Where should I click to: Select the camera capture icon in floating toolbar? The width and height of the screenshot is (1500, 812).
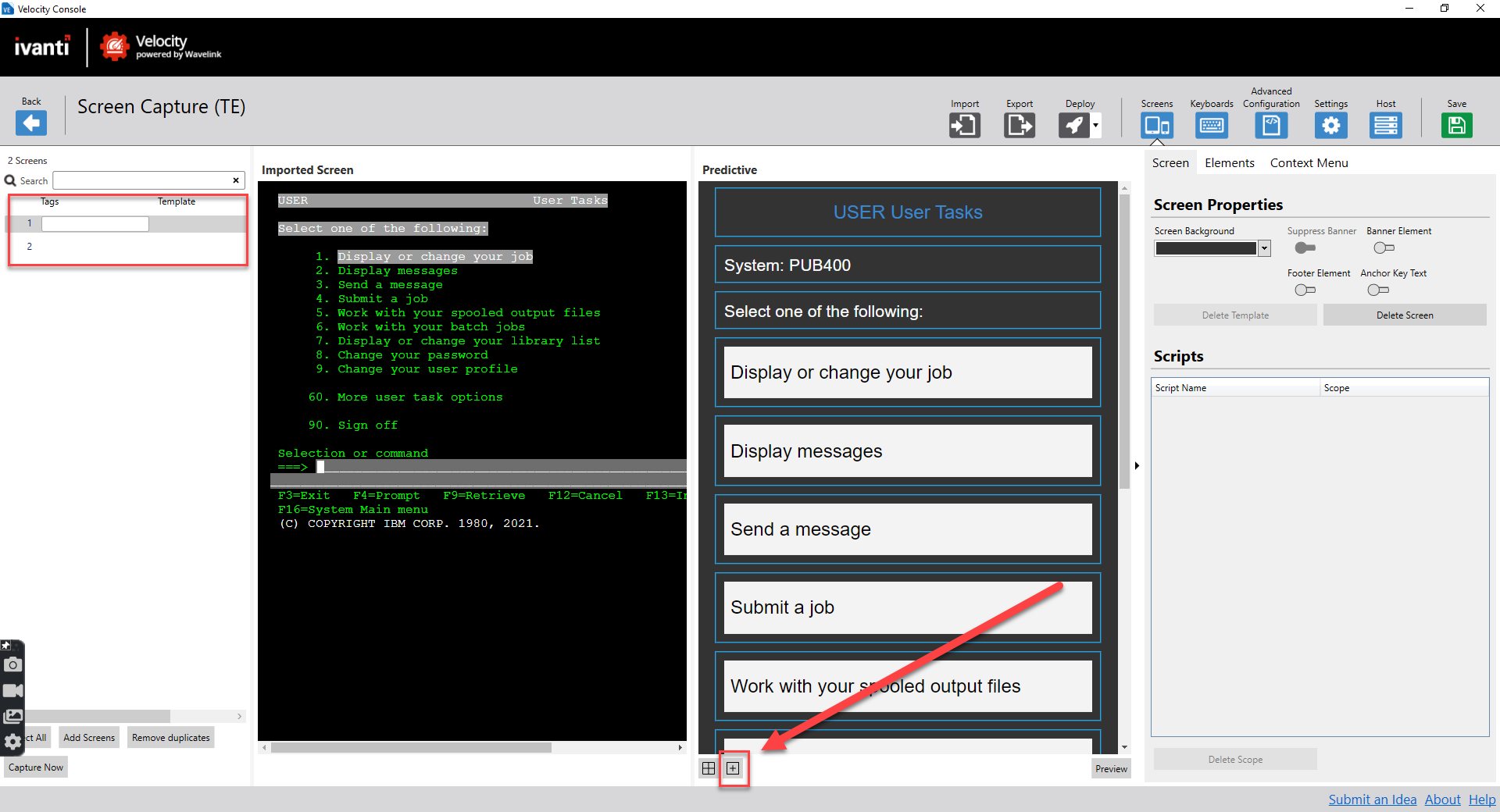click(12, 665)
